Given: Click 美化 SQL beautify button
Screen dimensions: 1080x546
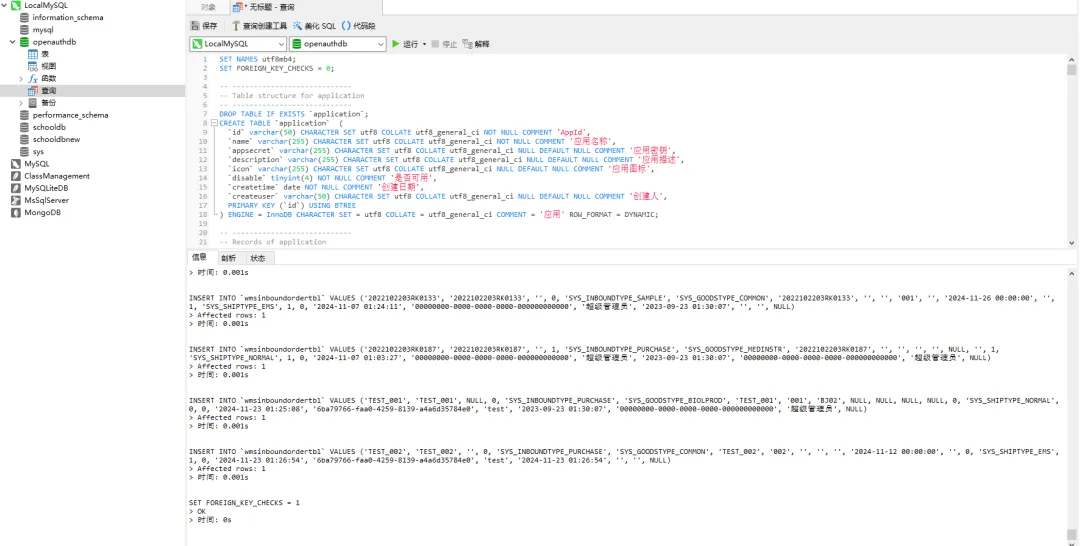Looking at the screenshot, I should 314,26.
